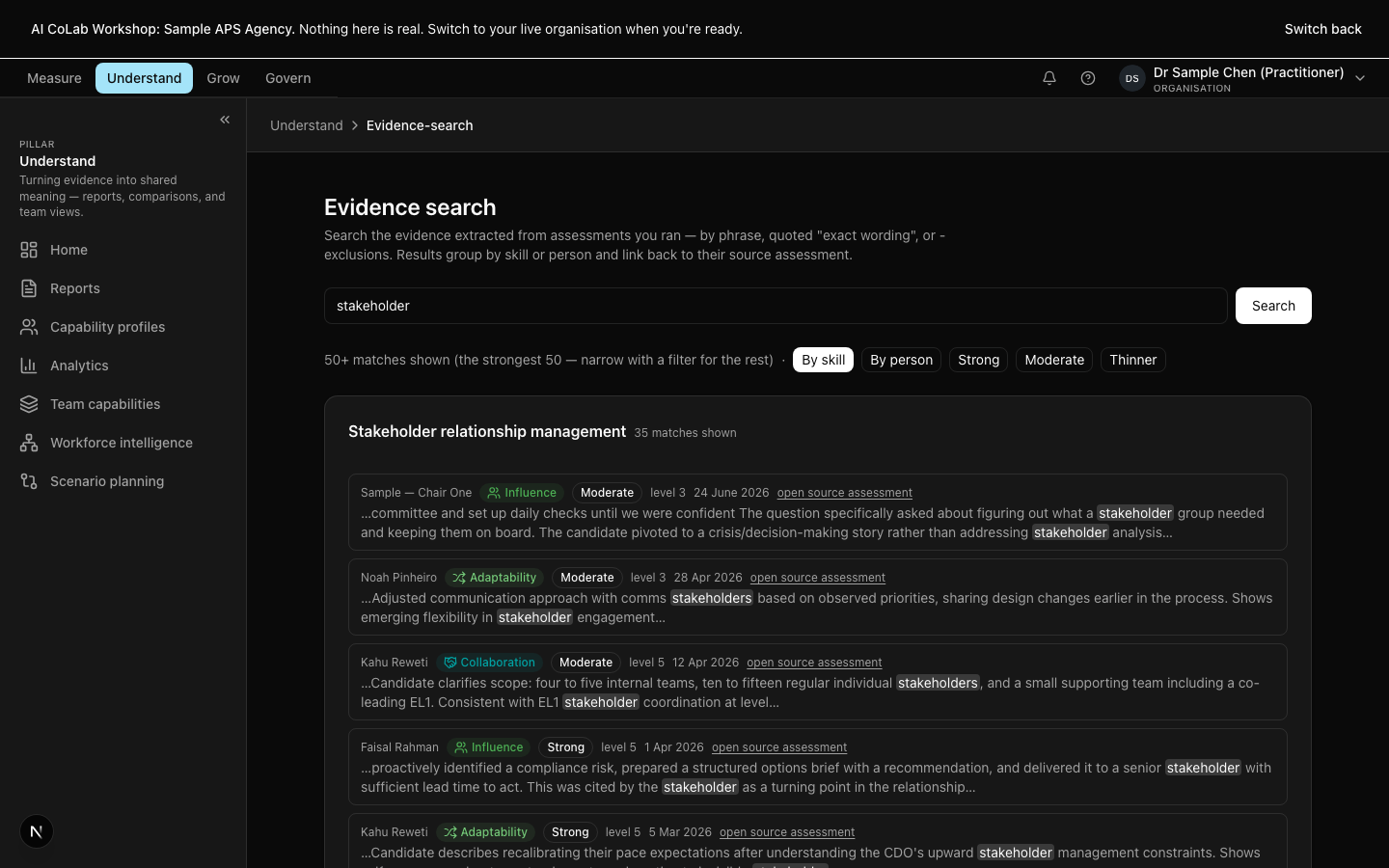Click the Capability profiles people icon
The height and width of the screenshot is (868, 1389).
pos(29,327)
